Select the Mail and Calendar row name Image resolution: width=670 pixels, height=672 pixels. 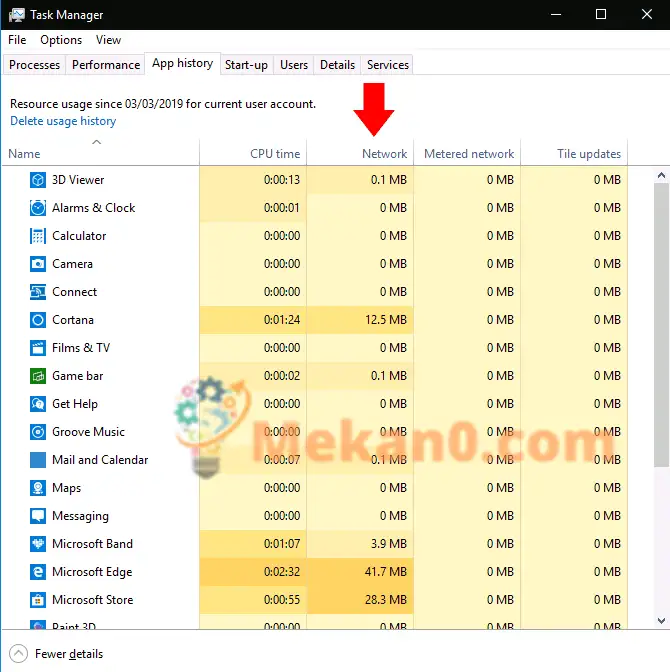pyautogui.click(x=100, y=460)
